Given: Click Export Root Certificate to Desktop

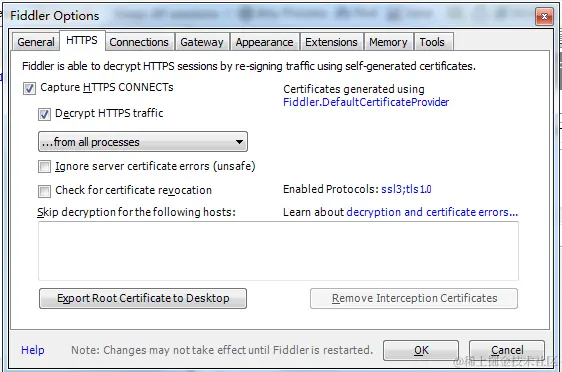Looking at the screenshot, I should (x=143, y=298).
